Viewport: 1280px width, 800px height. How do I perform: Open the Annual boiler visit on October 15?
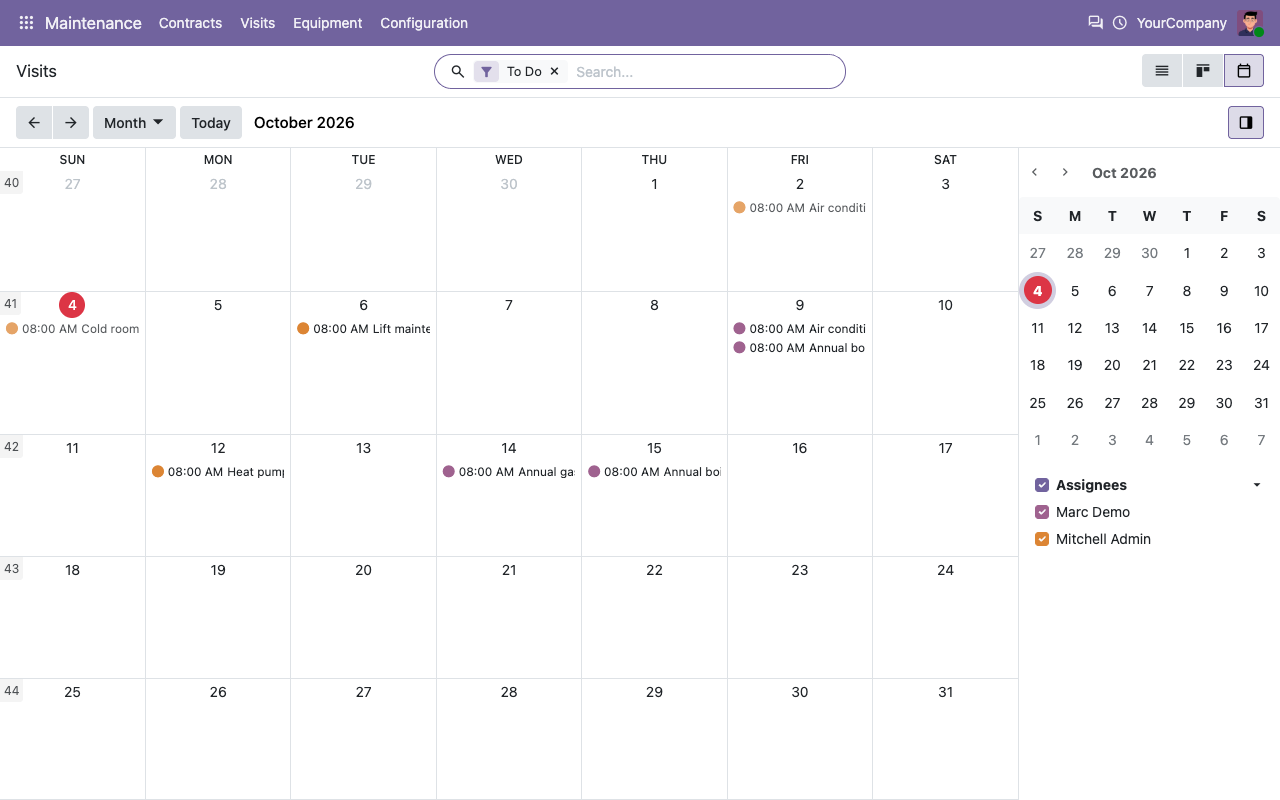tap(654, 472)
